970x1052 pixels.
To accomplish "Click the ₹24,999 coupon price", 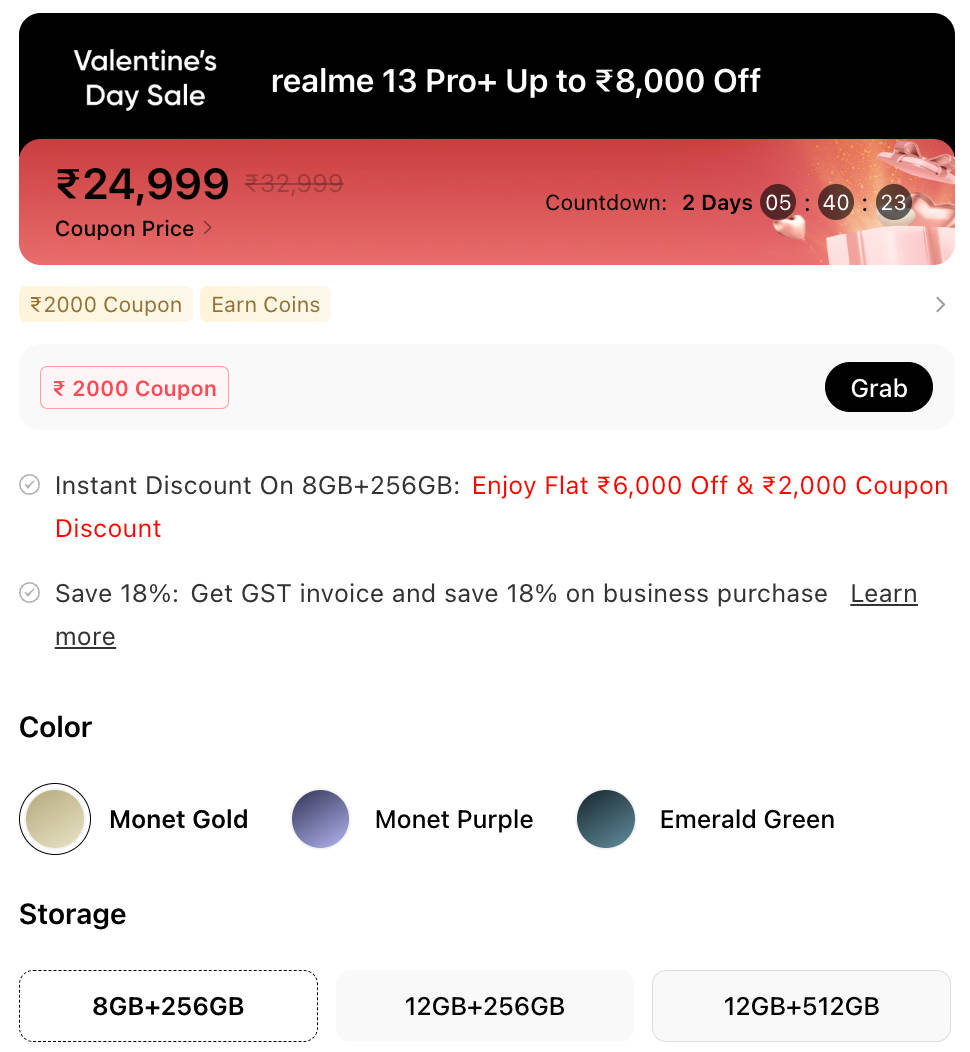I will [x=143, y=185].
